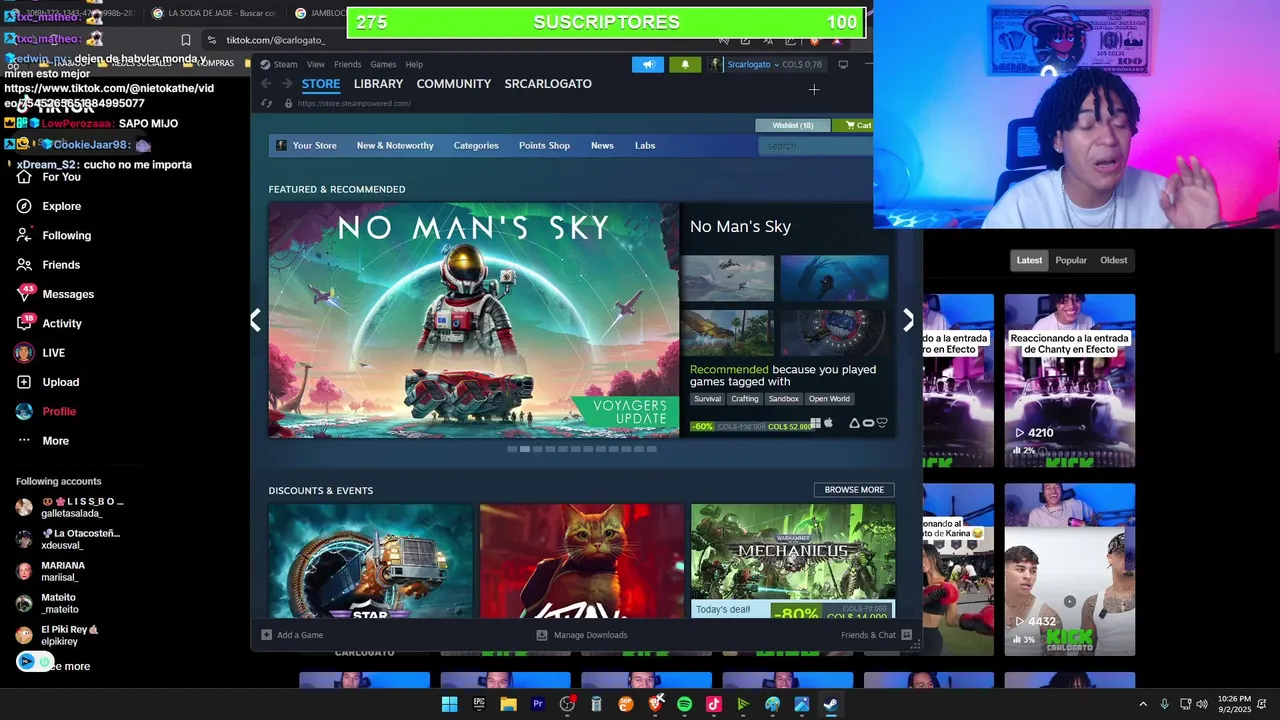Open Spotify from taskbar

coord(684,704)
